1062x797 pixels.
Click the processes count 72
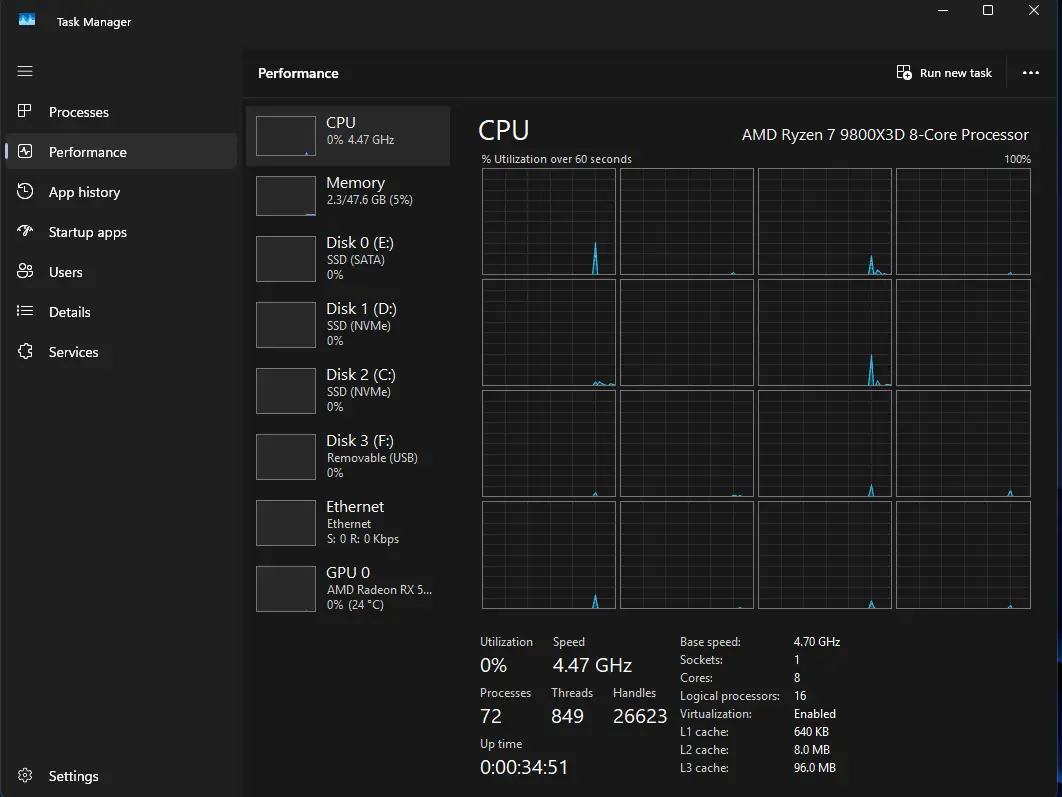coord(490,716)
